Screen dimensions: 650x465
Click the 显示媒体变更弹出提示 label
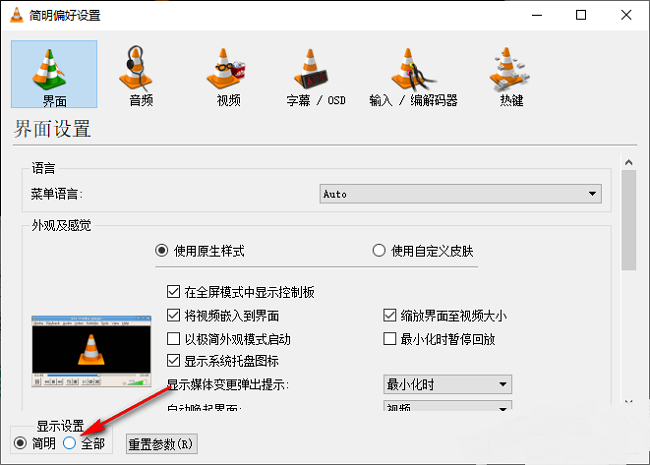pos(228,384)
